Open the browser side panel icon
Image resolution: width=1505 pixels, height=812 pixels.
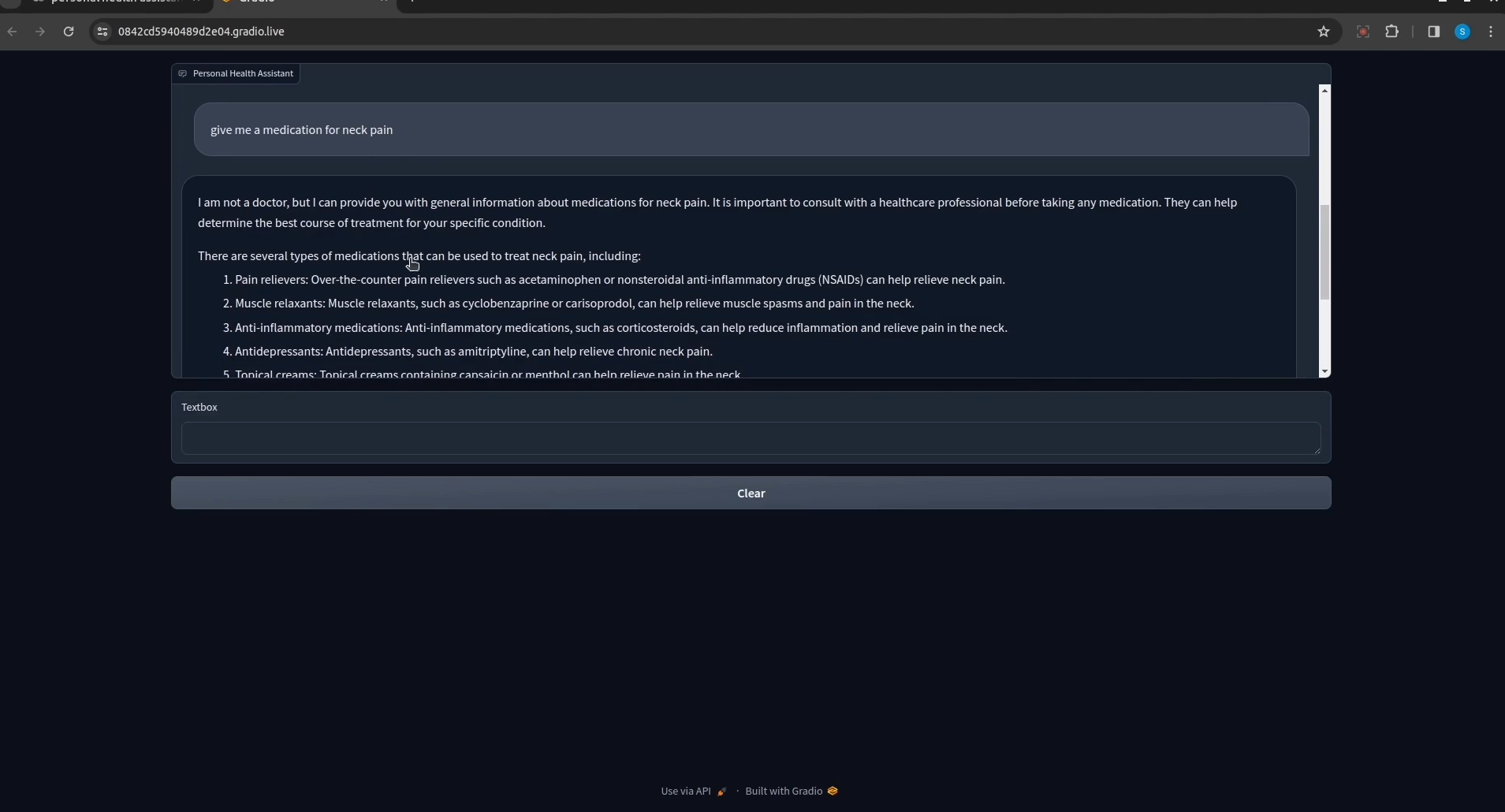[1435, 32]
